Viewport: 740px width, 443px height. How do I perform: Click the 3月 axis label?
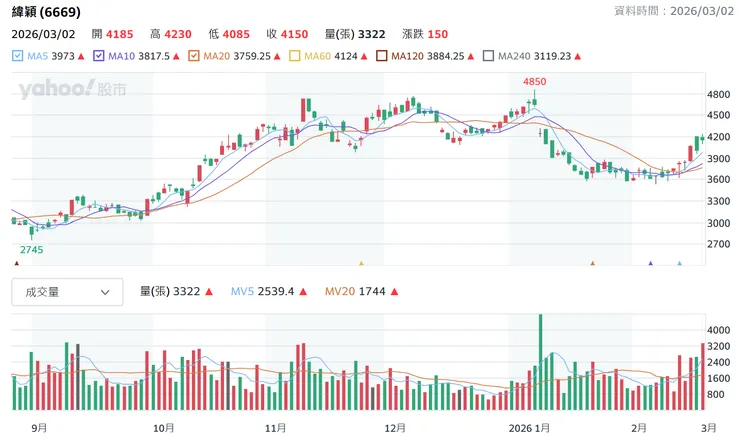click(708, 428)
